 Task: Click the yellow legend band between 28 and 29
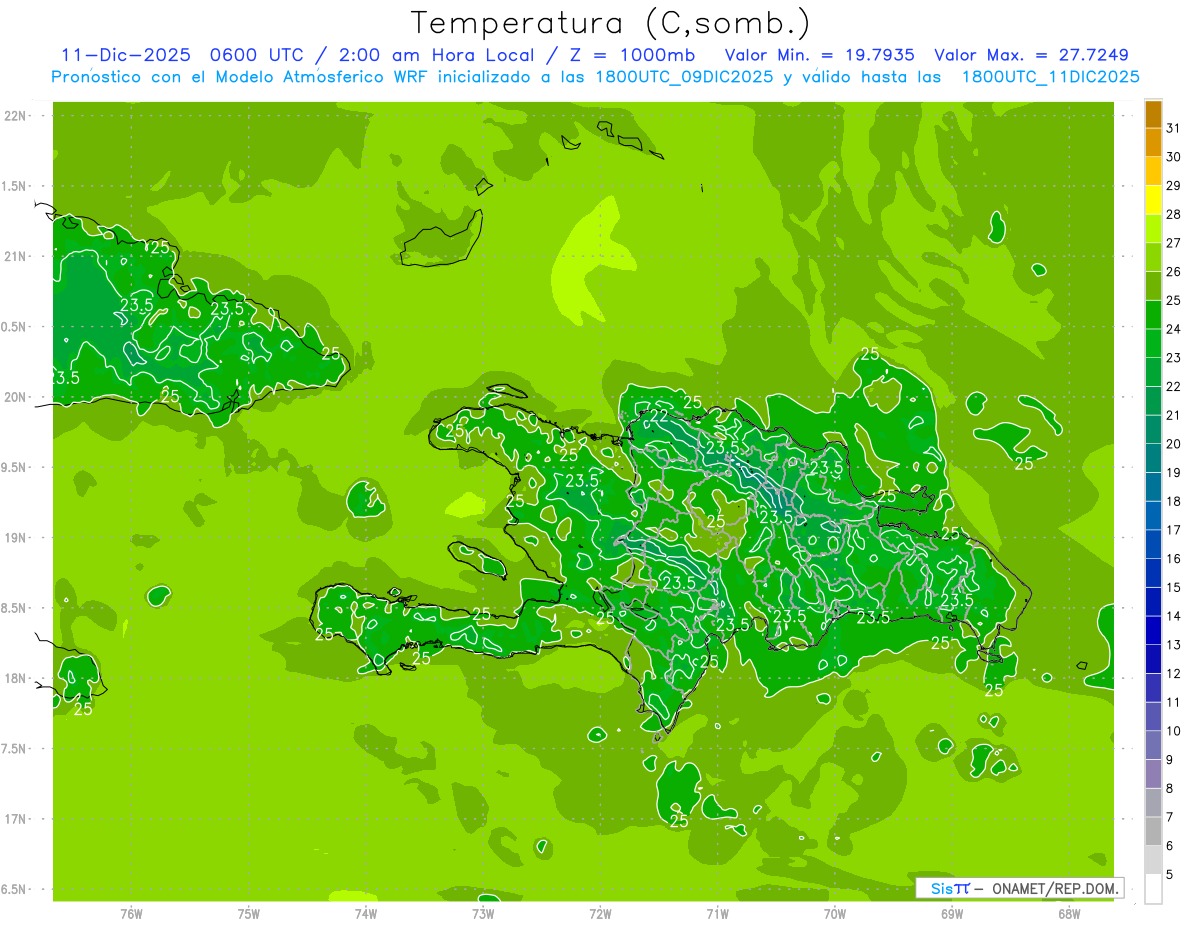pyautogui.click(x=1153, y=199)
